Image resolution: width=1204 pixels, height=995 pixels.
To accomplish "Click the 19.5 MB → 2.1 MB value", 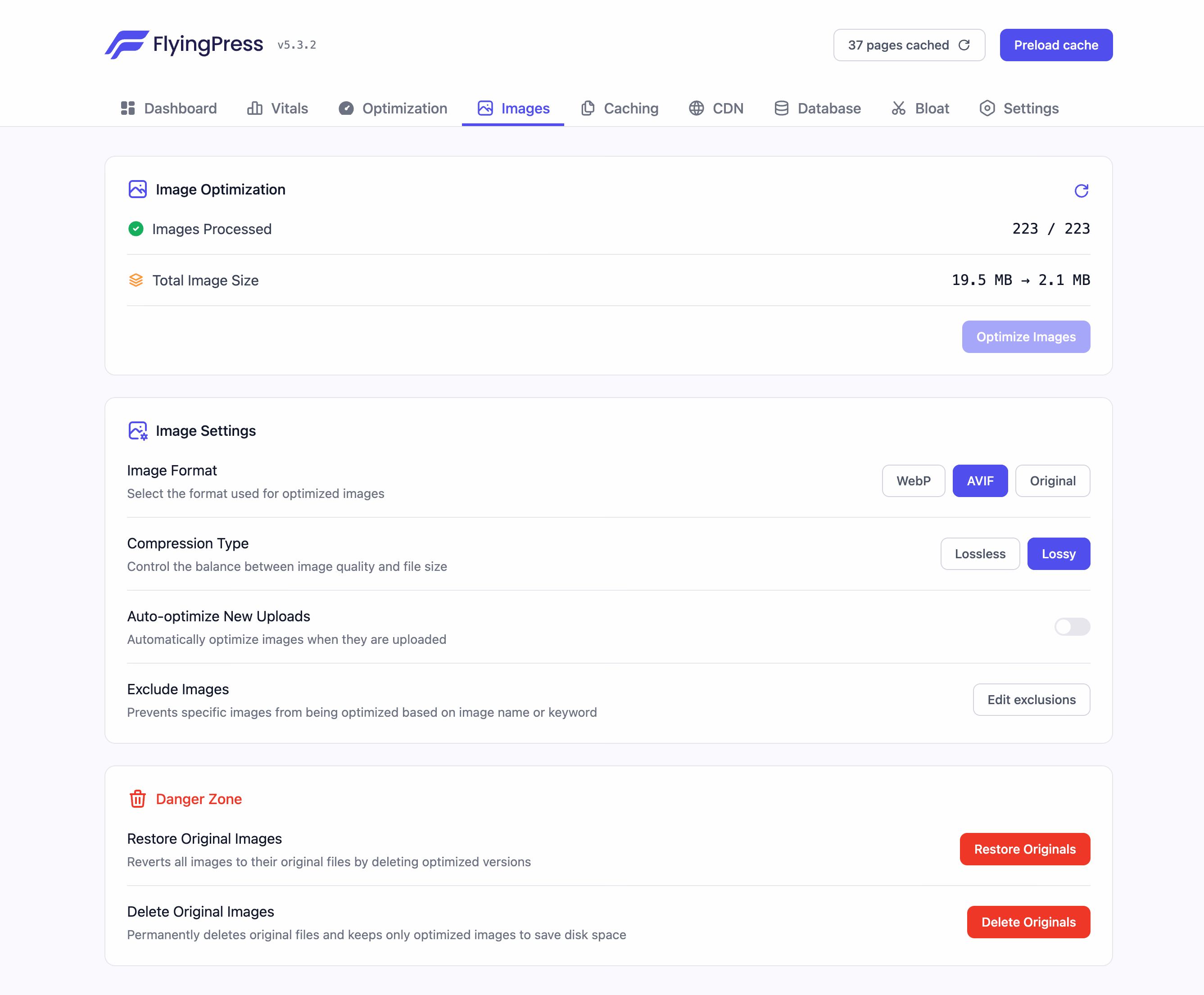I will 1021,280.
